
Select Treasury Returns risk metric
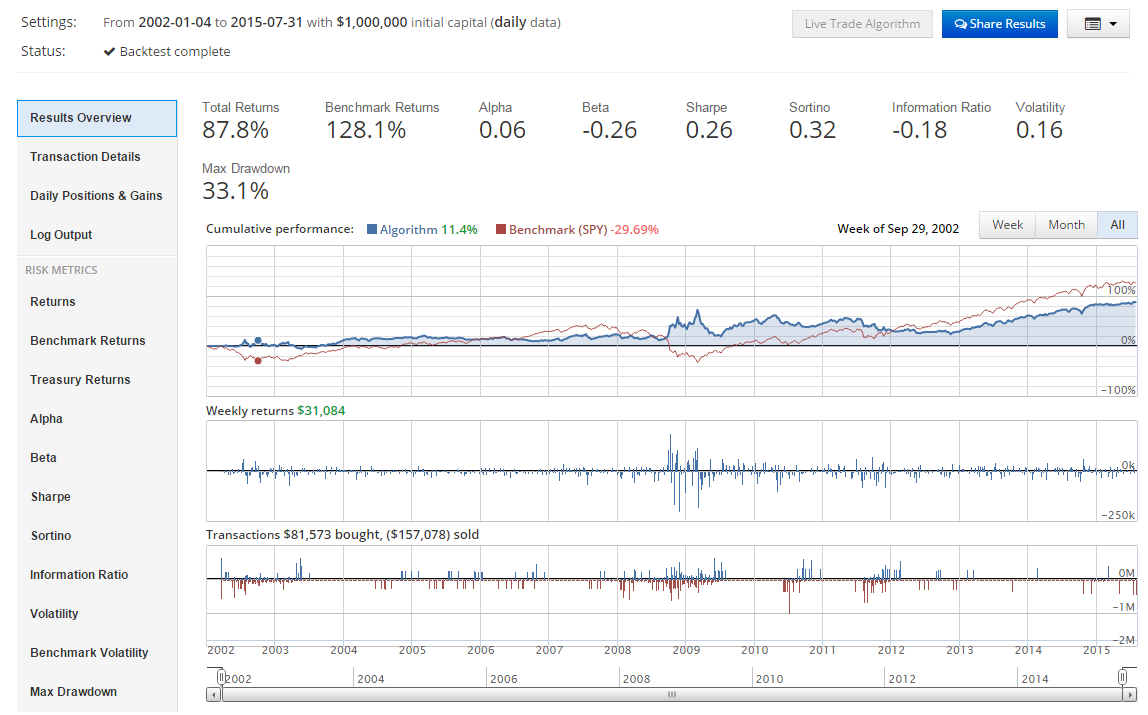click(x=80, y=380)
